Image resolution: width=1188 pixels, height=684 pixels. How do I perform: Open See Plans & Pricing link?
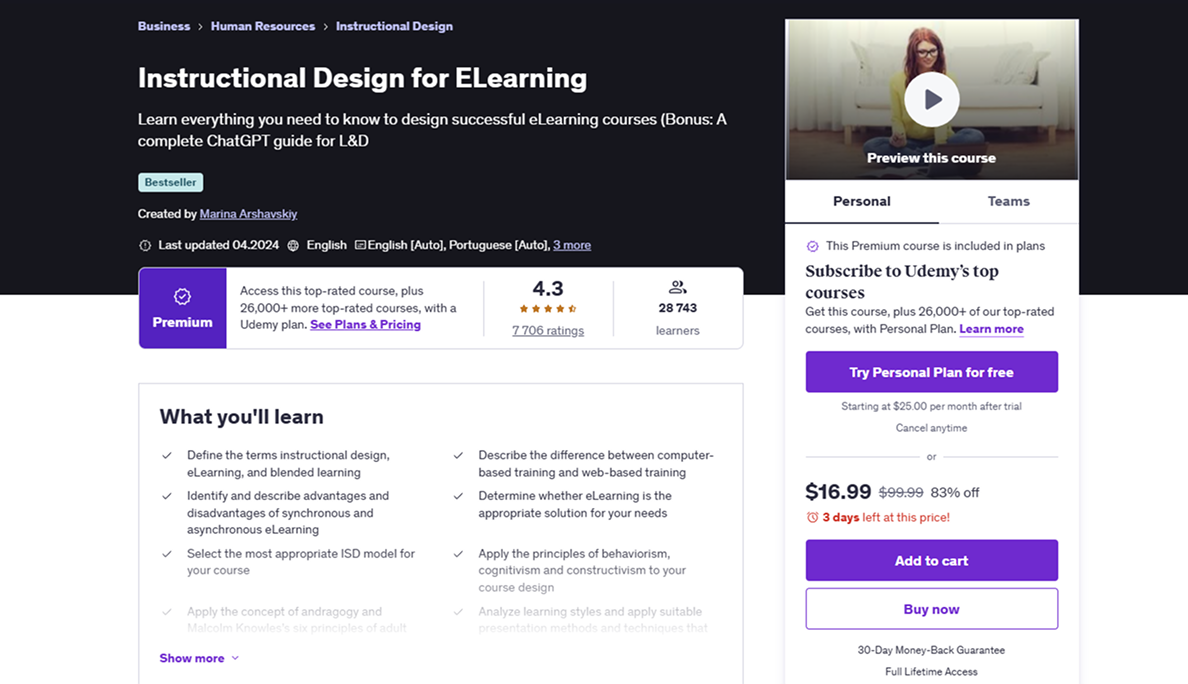(x=365, y=324)
